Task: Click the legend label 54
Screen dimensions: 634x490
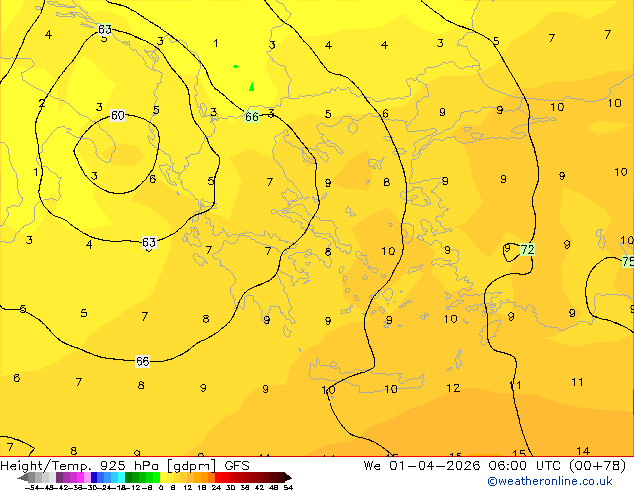Action: [288, 487]
